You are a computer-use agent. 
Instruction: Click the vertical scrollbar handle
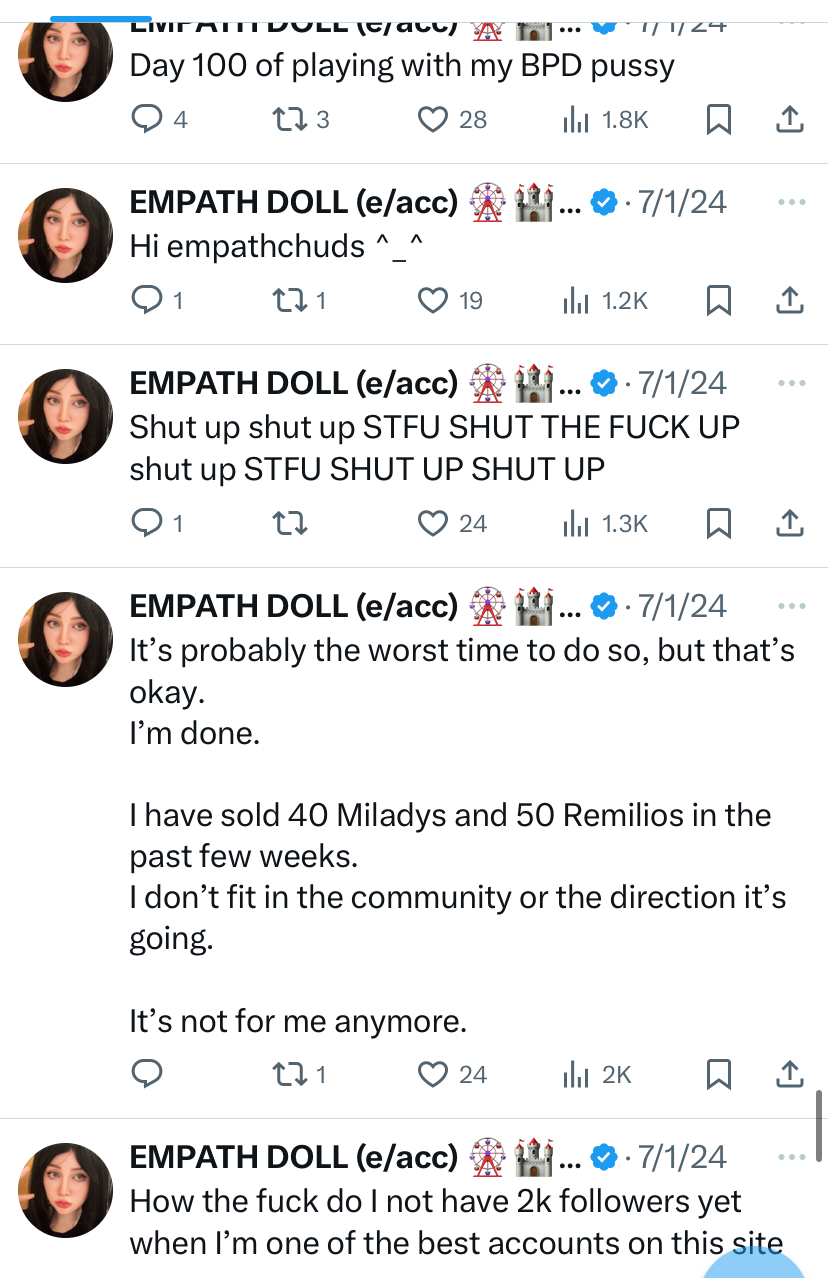[x=819, y=1125]
